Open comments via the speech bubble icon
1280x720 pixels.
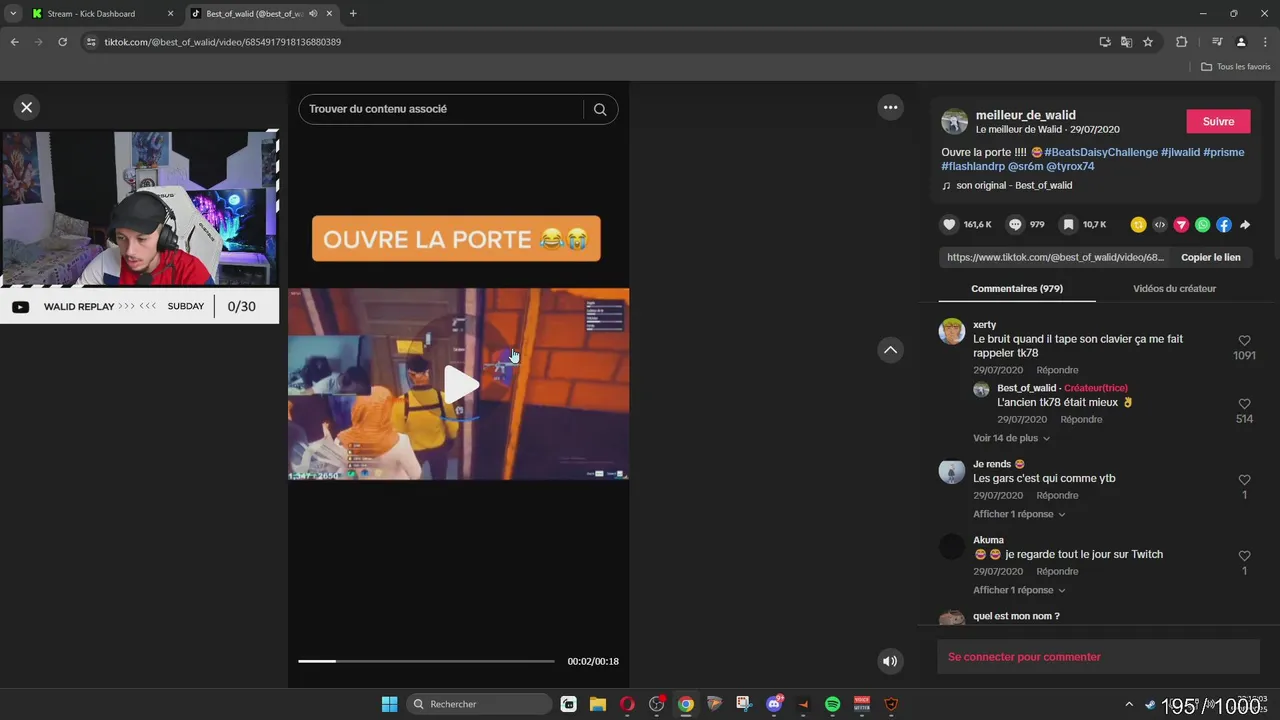1015,225
